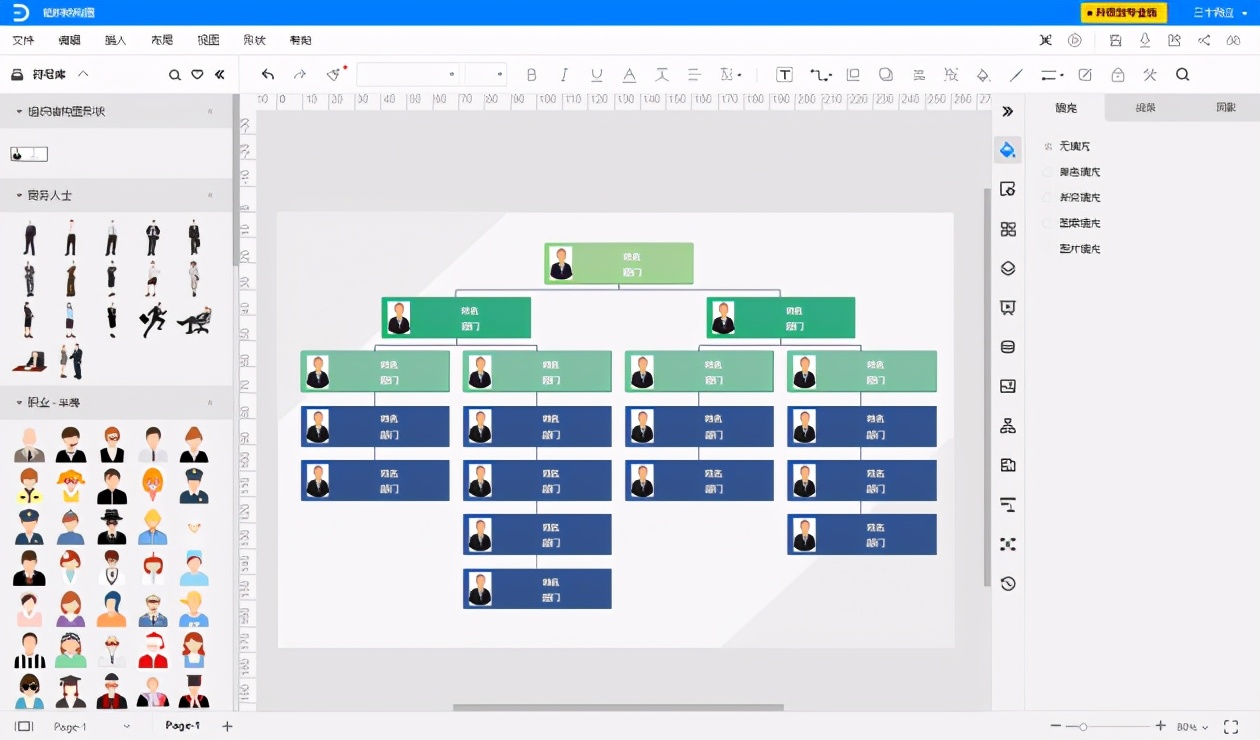This screenshot has width=1260, height=740.
Task: Open the fill style sidebar icon (blue bucket)
Action: coord(1008,150)
